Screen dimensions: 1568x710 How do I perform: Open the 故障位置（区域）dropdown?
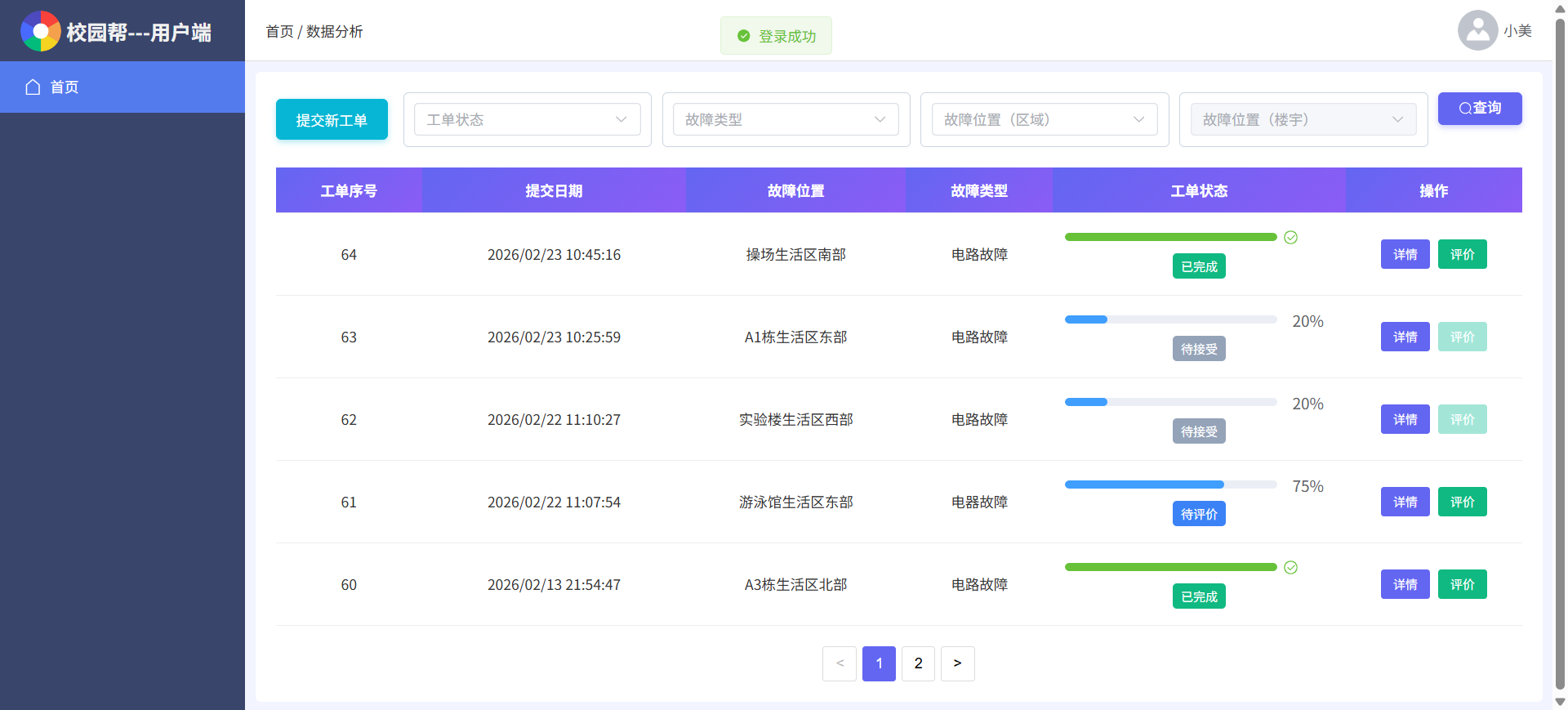(x=1045, y=119)
